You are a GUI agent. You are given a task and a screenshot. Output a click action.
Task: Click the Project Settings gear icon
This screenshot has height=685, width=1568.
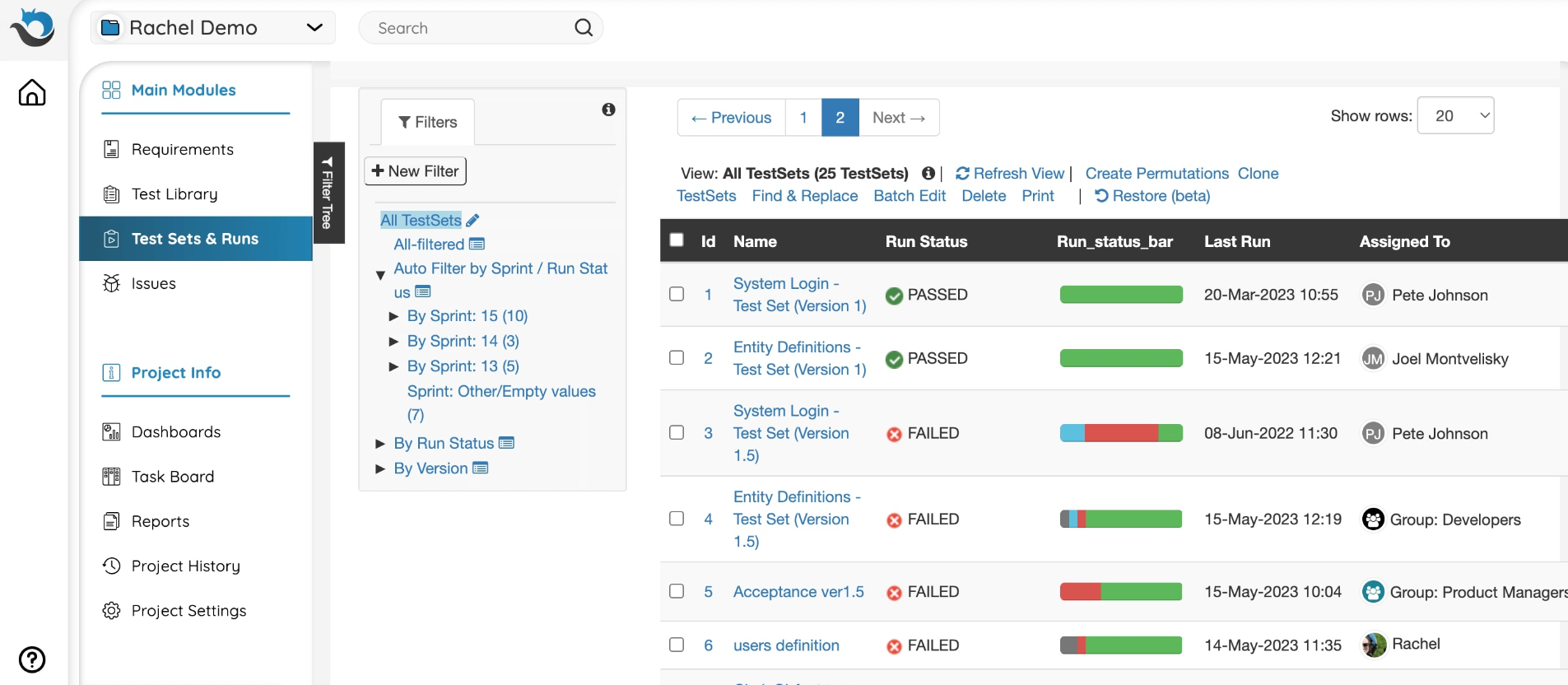[111, 611]
